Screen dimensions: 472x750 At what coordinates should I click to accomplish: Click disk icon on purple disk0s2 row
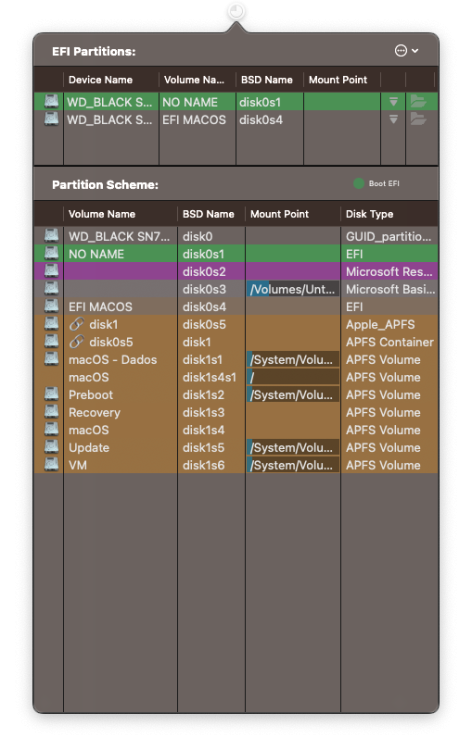pyautogui.click(x=51, y=271)
